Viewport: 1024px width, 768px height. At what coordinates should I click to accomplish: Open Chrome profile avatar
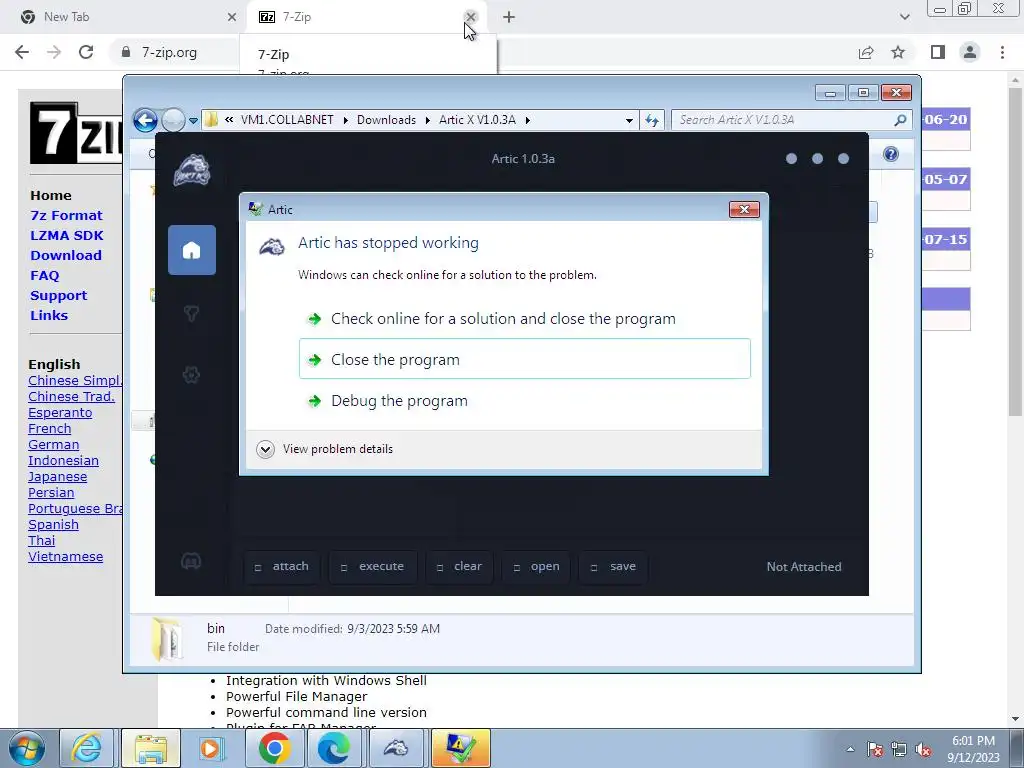coord(970,52)
